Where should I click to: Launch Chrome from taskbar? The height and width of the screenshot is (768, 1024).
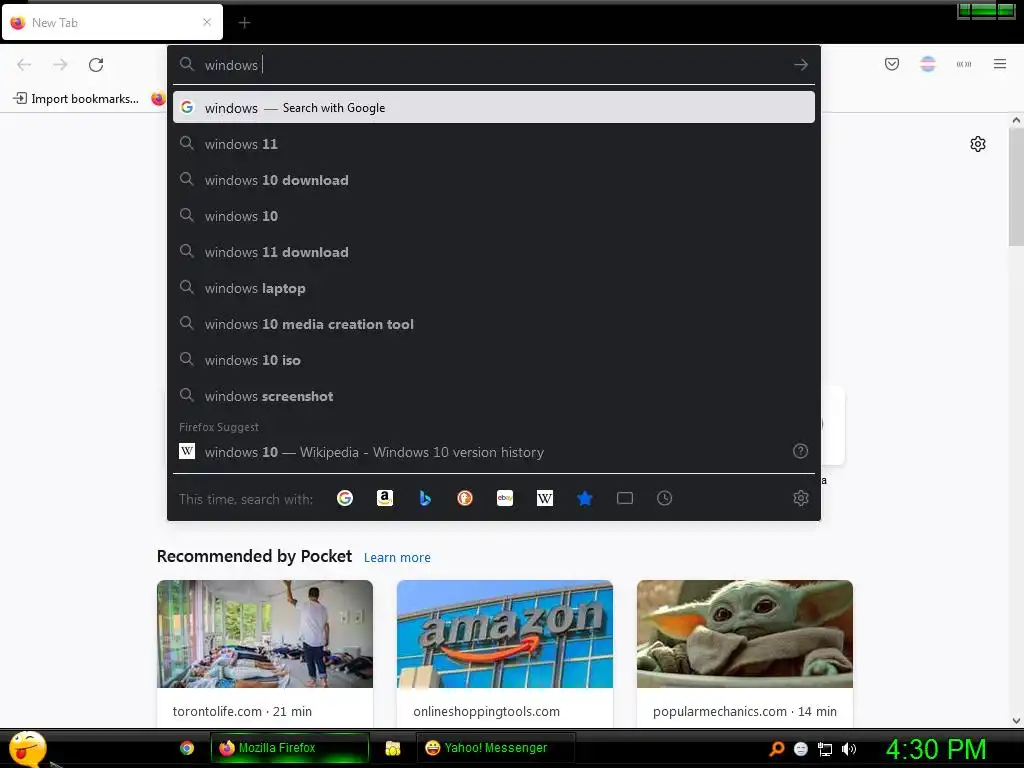point(187,748)
